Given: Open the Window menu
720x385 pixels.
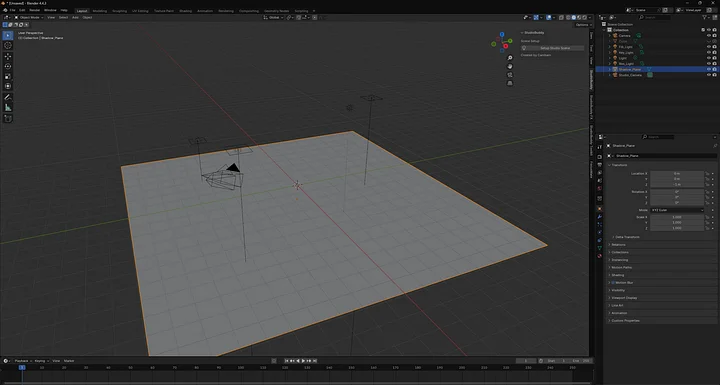Looking at the screenshot, I should pyautogui.click(x=50, y=10).
